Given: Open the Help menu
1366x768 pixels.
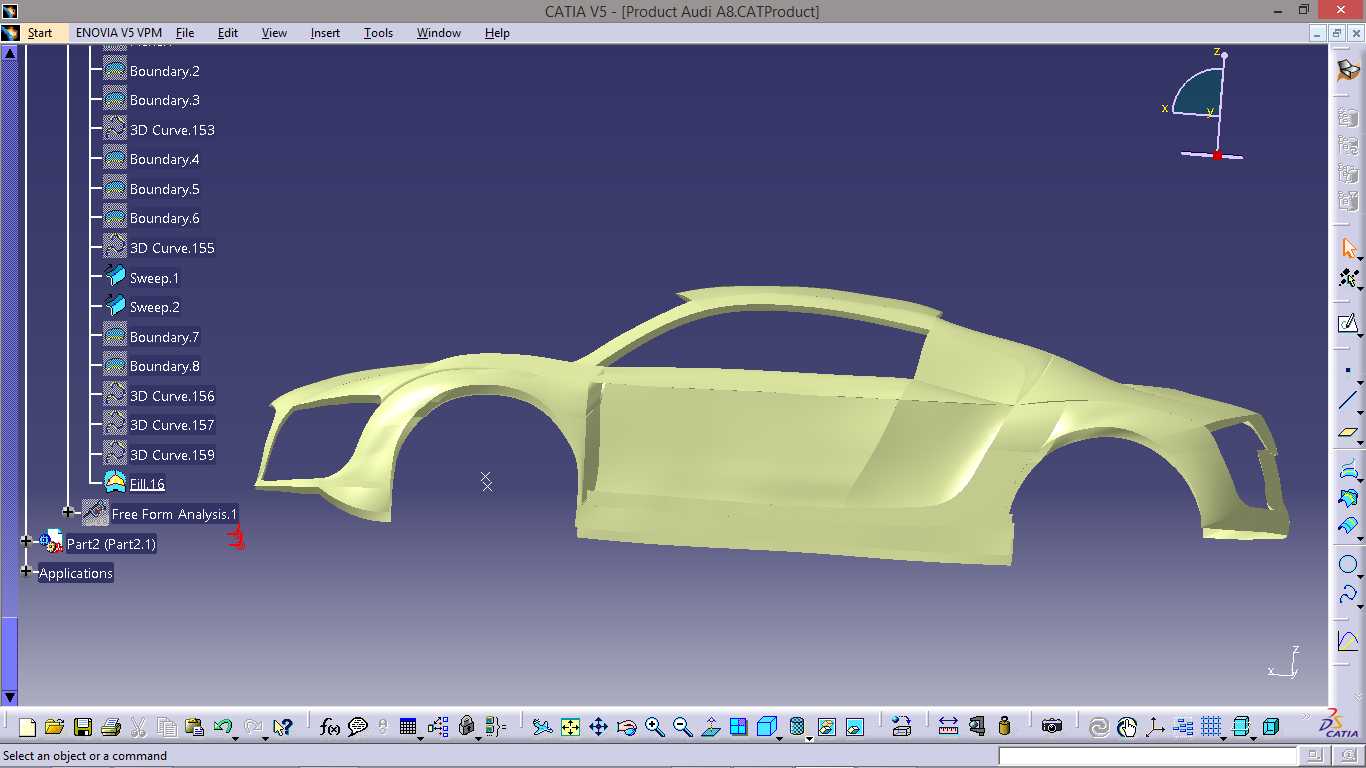Looking at the screenshot, I should pos(497,33).
